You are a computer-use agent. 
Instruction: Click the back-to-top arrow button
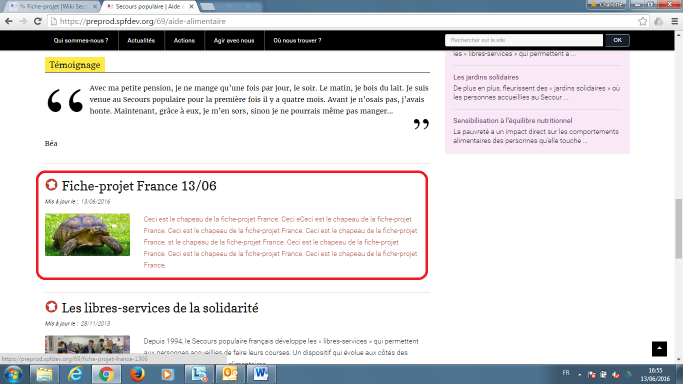(x=659, y=349)
